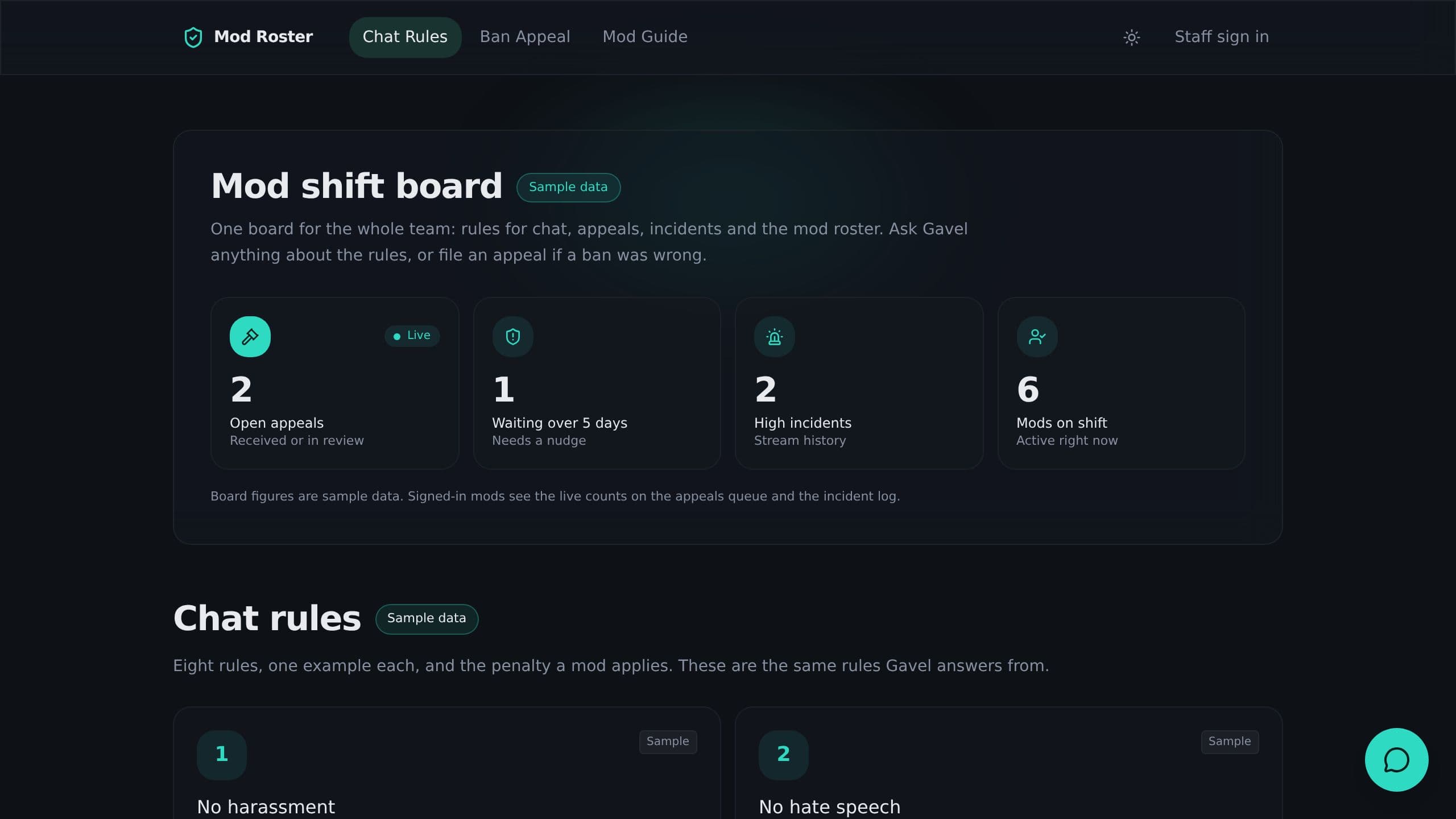
Task: Click the Chat rules heading
Action: (x=267, y=618)
